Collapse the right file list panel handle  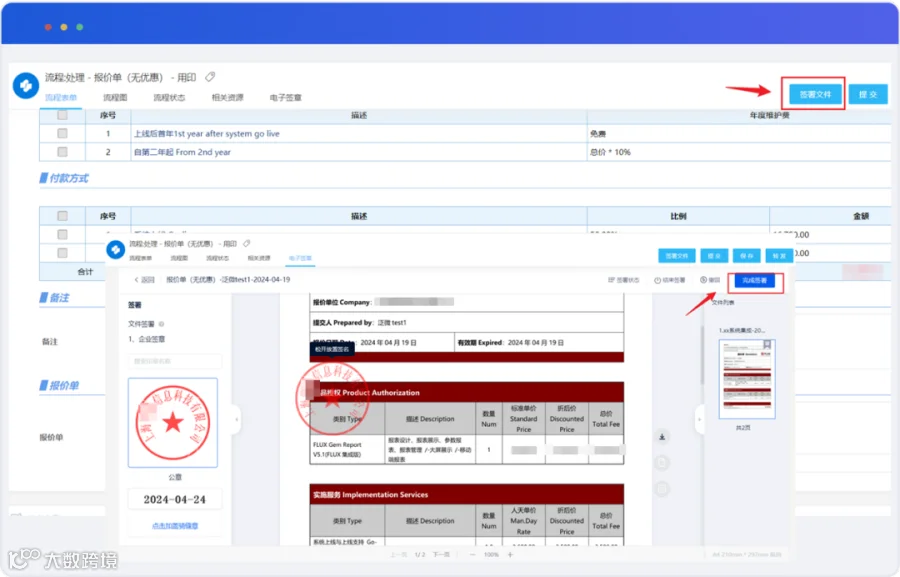point(699,420)
